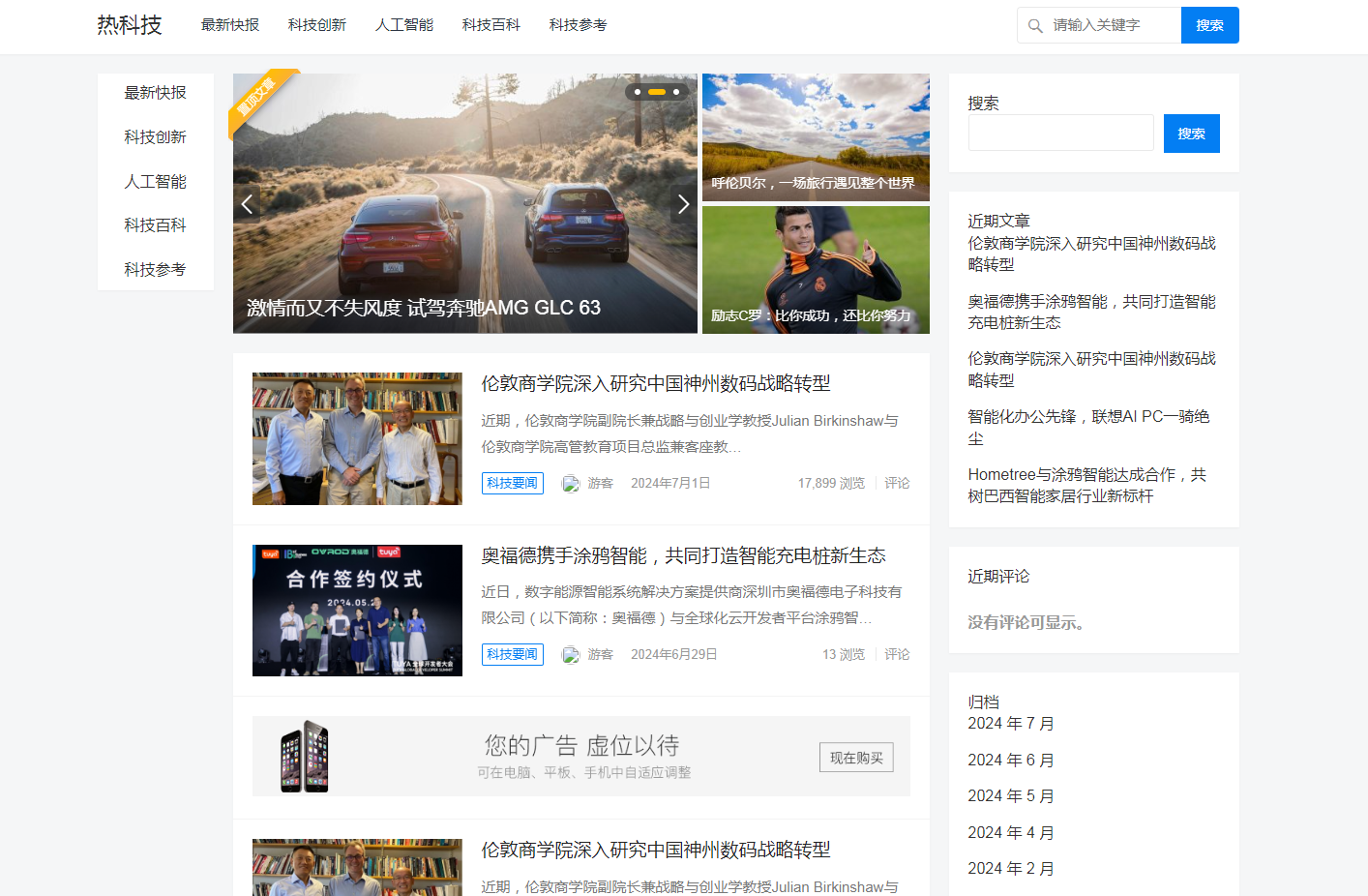
Task: Open archive 2024 年 4 月
Action: (1011, 833)
